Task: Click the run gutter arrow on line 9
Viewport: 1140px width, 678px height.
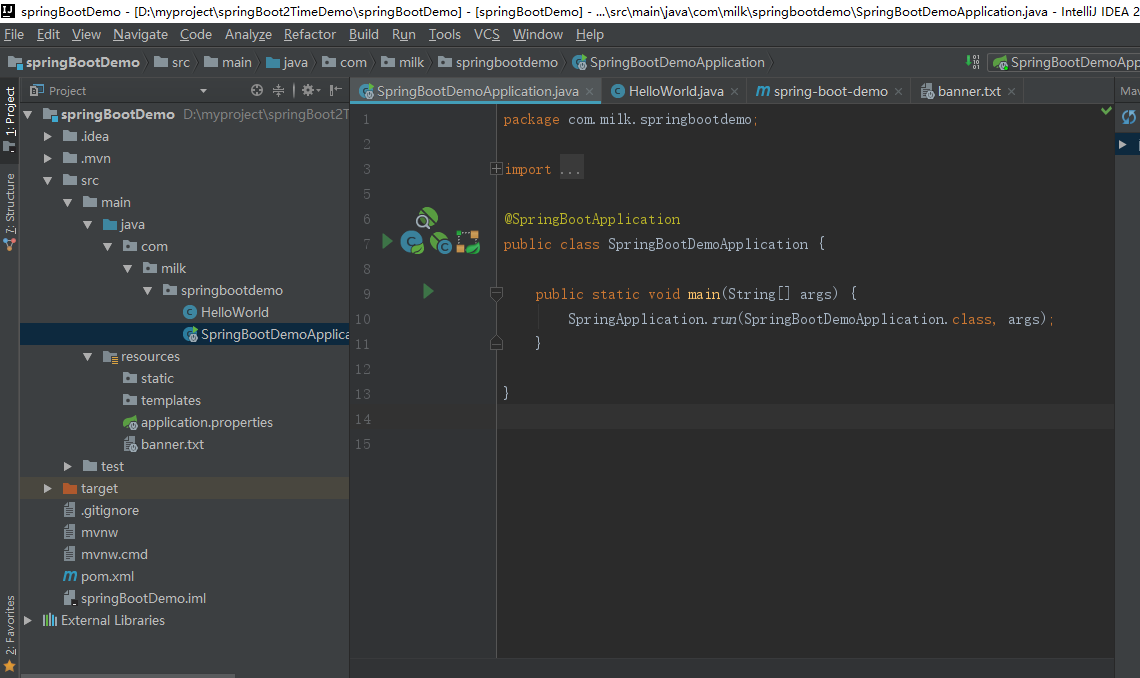Action: click(x=428, y=291)
